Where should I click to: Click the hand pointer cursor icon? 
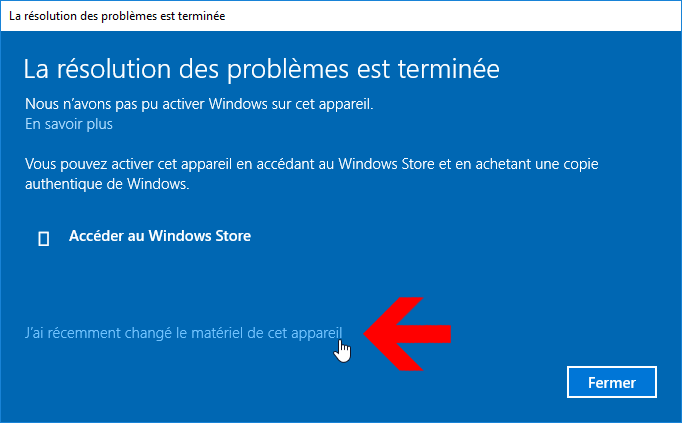(x=342, y=351)
